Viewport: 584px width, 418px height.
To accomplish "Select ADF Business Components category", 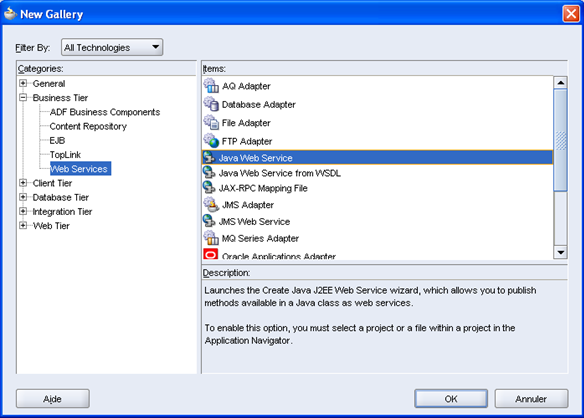I will [105, 112].
